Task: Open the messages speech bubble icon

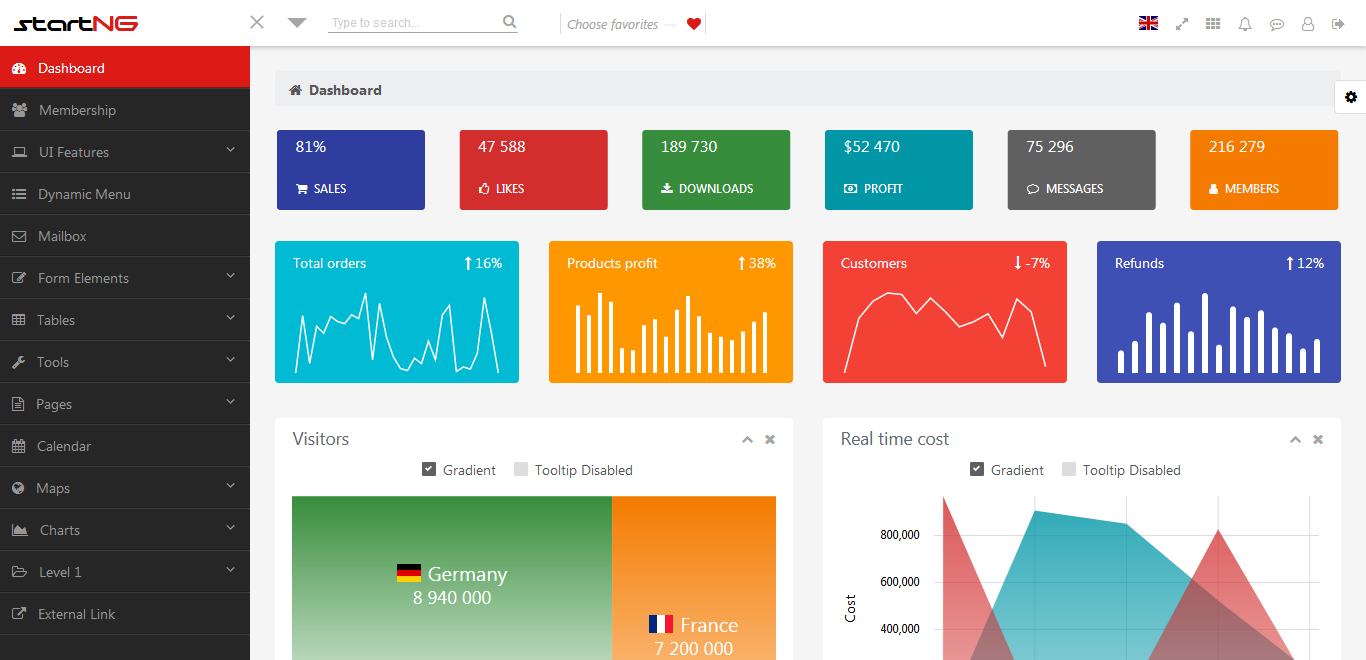Action: tap(1277, 24)
